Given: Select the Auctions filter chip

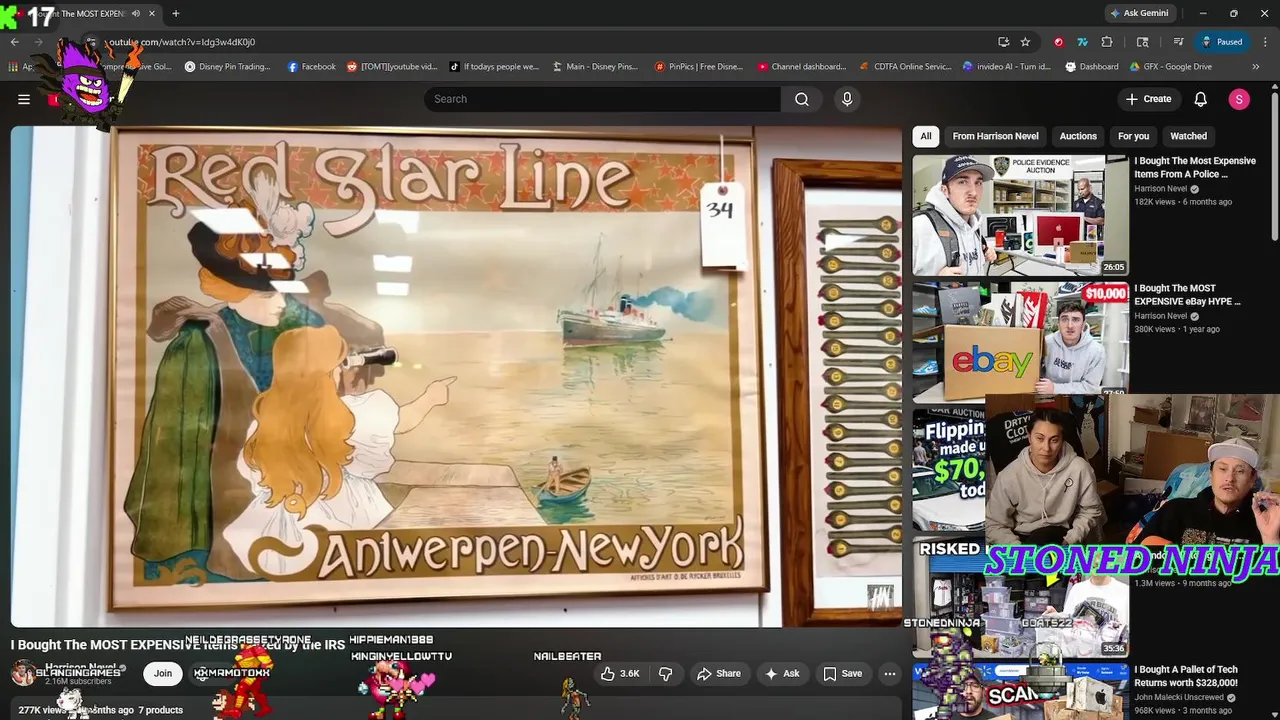Looking at the screenshot, I should pyautogui.click(x=1078, y=136).
